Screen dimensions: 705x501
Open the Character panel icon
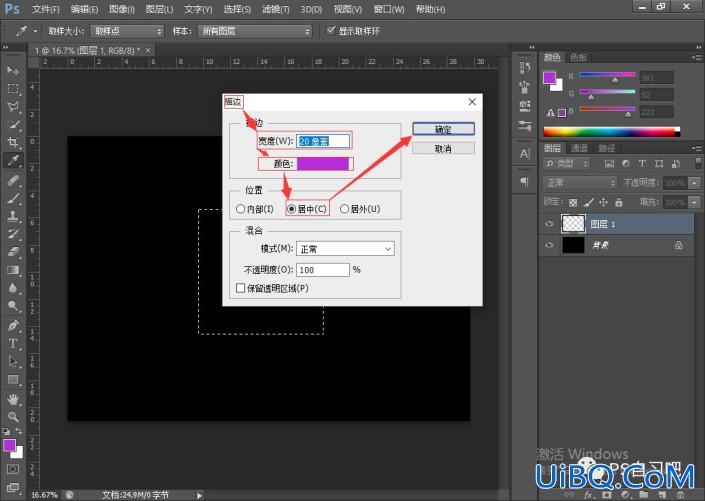tap(524, 154)
